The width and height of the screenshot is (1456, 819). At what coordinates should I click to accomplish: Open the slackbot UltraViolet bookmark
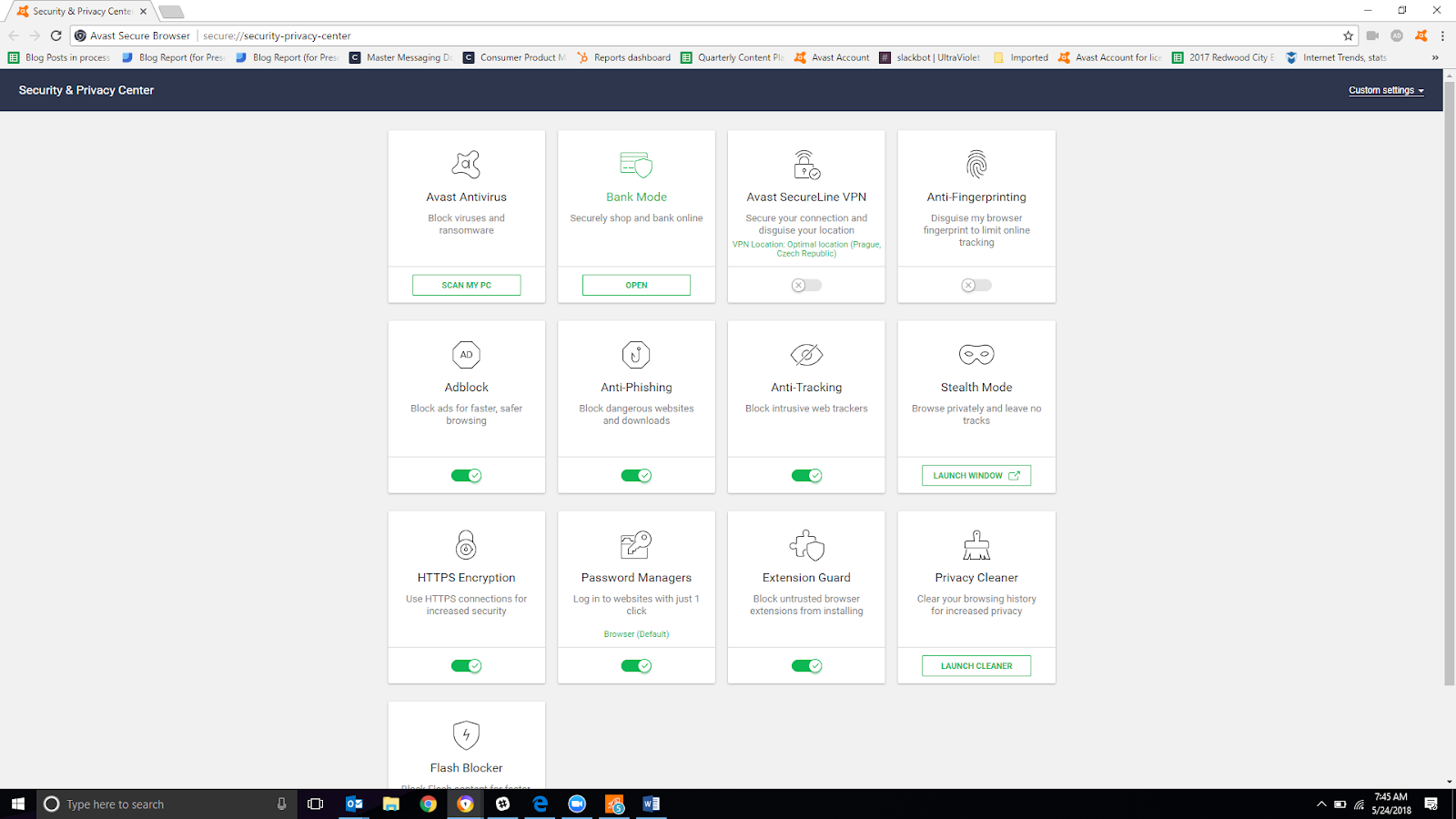coord(930,57)
